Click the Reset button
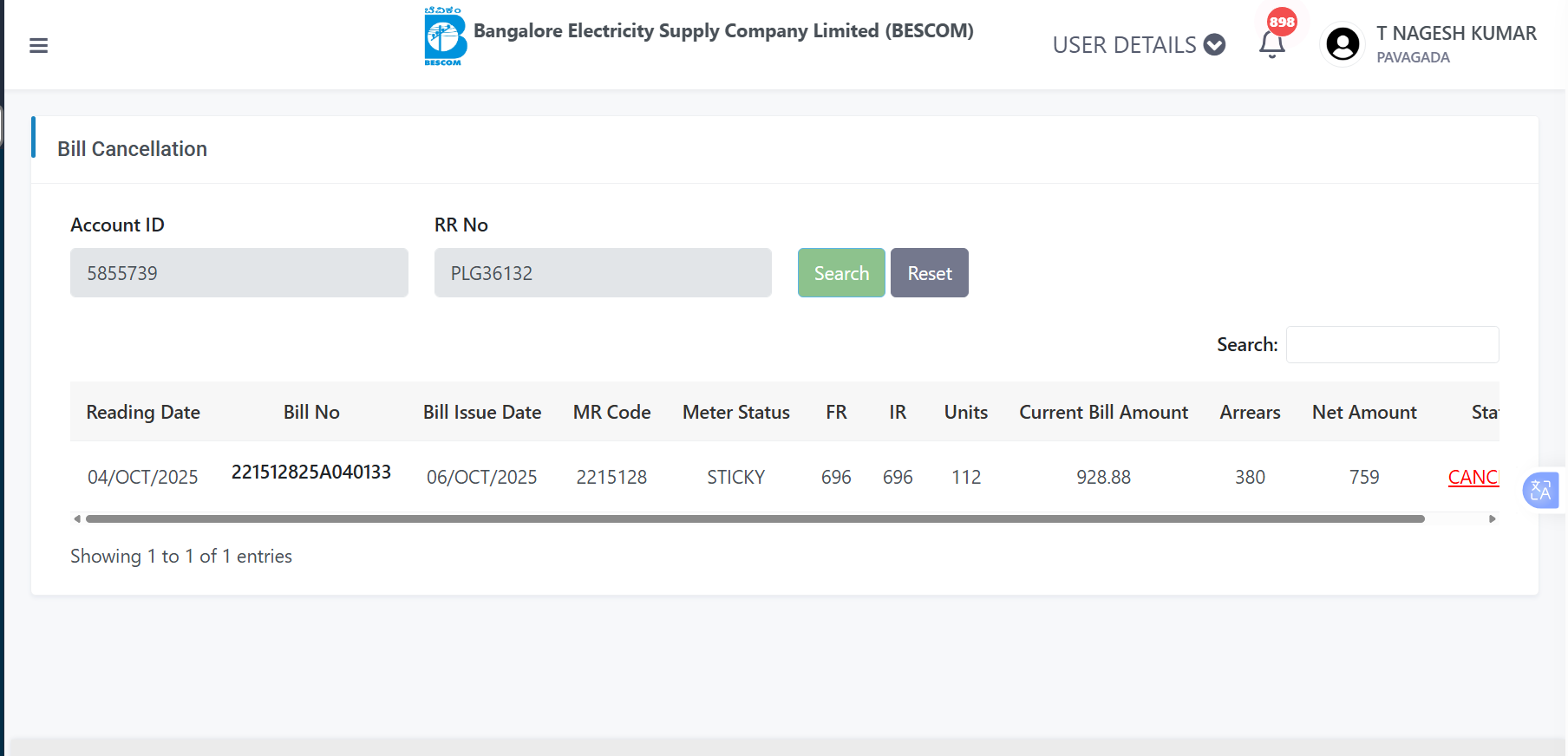 click(x=929, y=273)
